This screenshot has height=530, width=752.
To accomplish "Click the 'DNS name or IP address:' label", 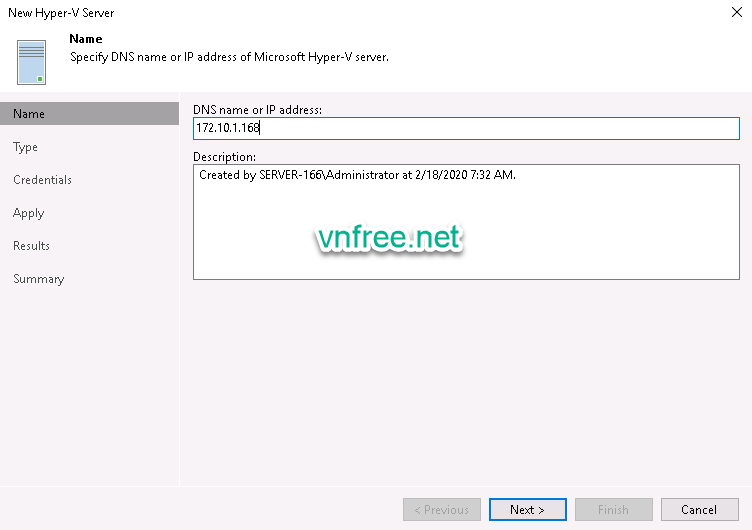I will pos(257,108).
